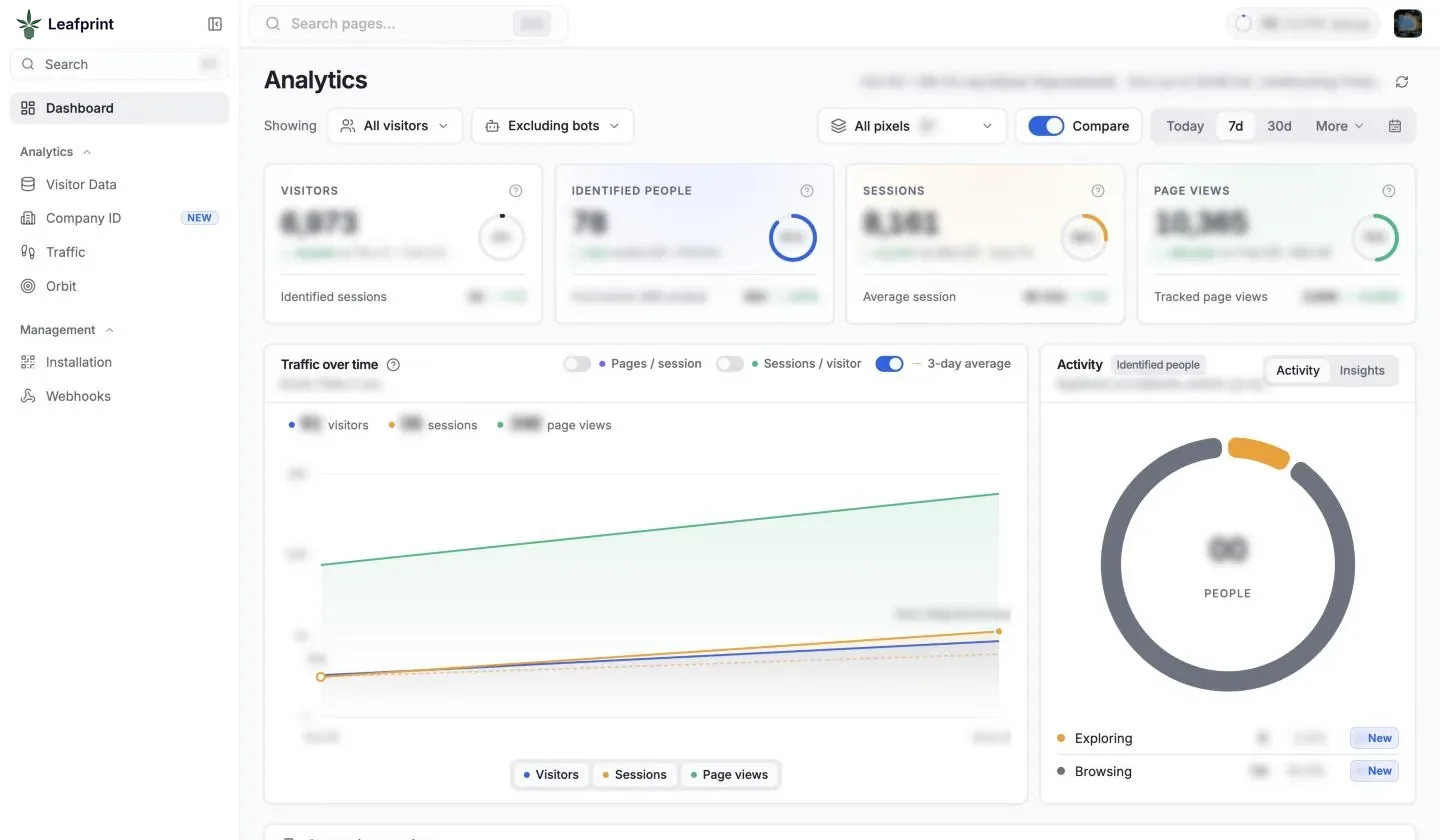The height and width of the screenshot is (840, 1440).
Task: Open the All pixels dropdown
Action: (911, 126)
